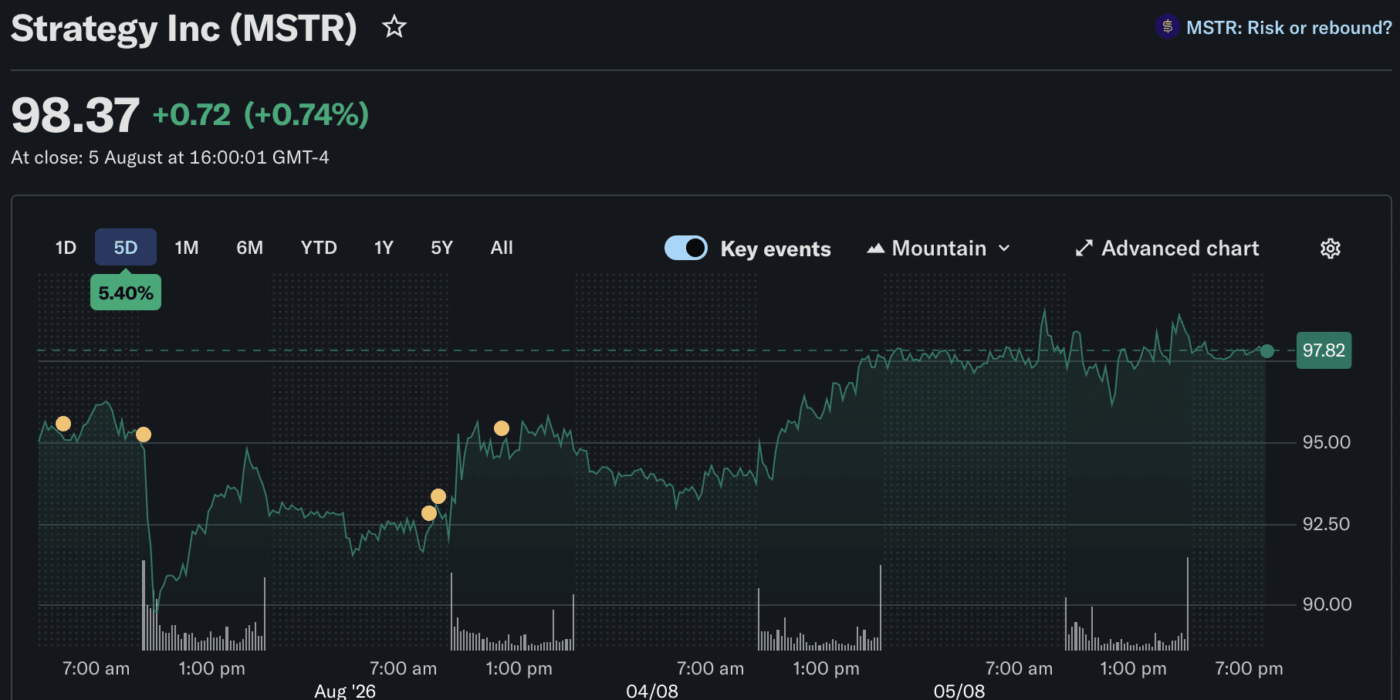Click the purple dollar icon beside MSTR question

pyautogui.click(x=1166, y=27)
